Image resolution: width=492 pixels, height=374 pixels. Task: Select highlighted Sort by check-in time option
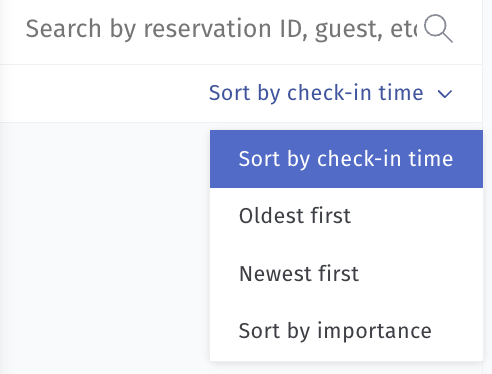tap(346, 159)
